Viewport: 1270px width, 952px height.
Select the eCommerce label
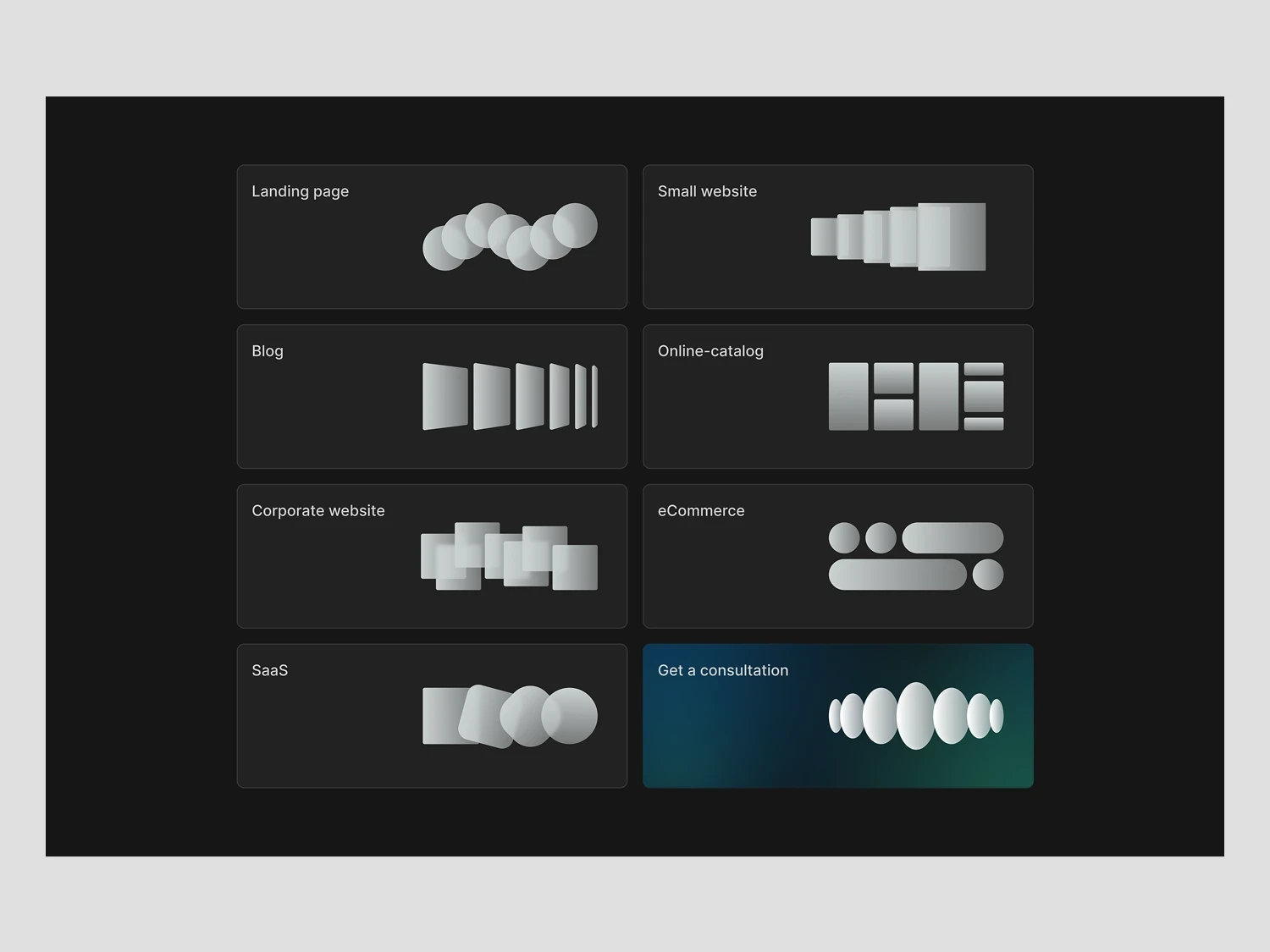click(702, 510)
